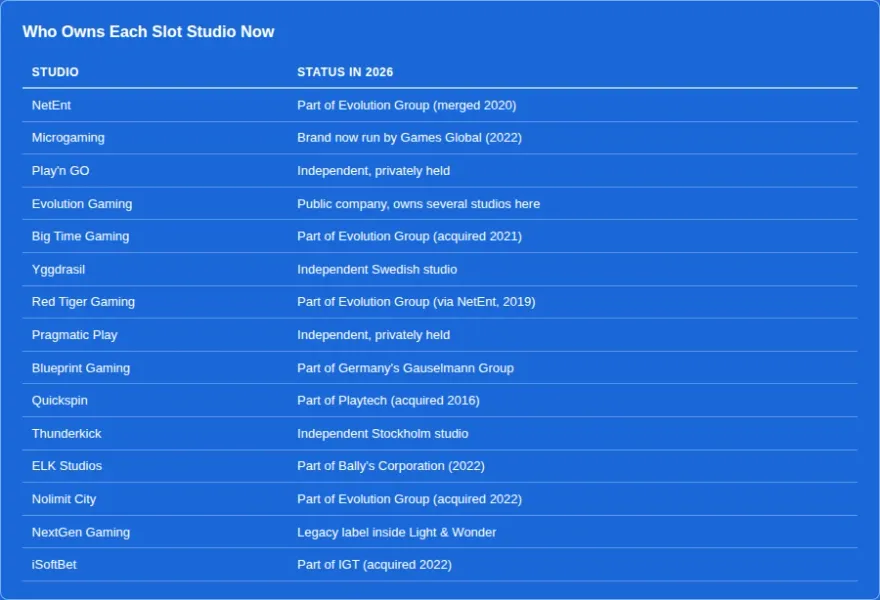Select the NextGen Gaming cell
The image size is (880, 600).
(x=81, y=532)
